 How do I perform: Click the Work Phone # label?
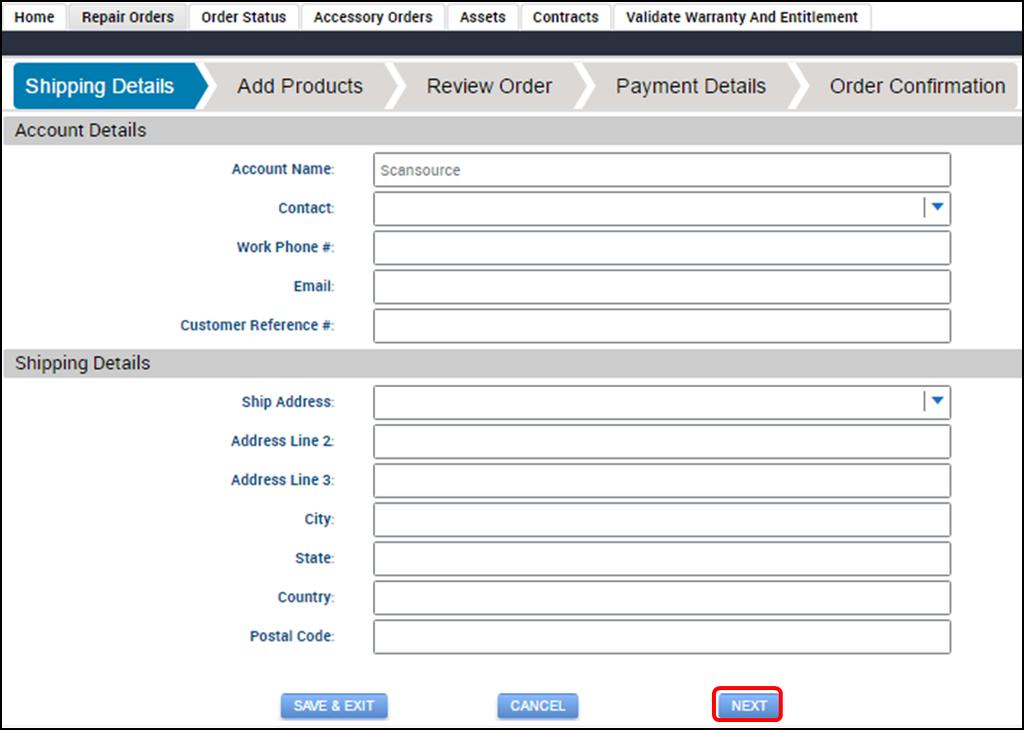coord(285,247)
